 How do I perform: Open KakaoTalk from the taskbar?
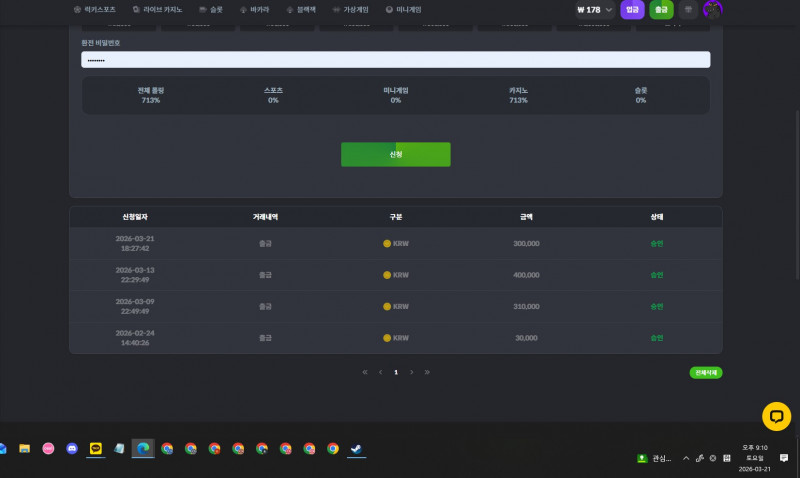coord(96,449)
